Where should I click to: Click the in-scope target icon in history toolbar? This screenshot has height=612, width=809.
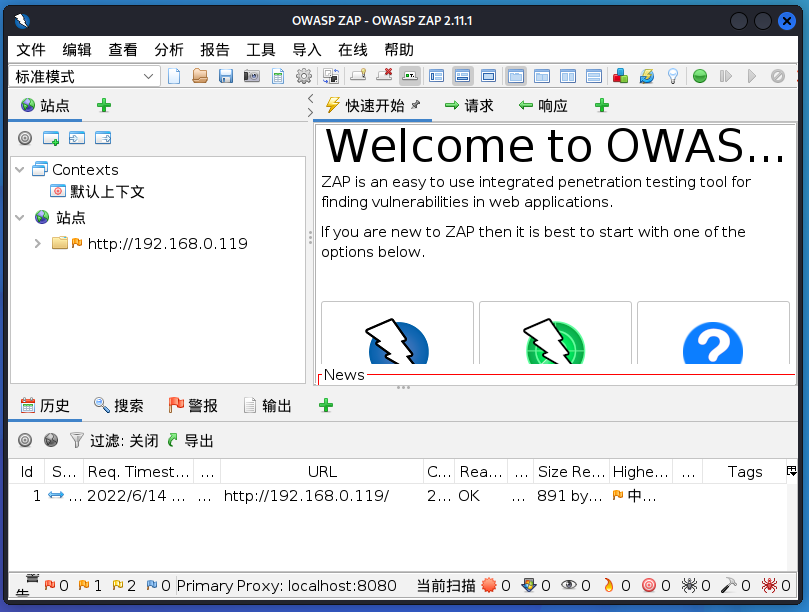pyautogui.click(x=25, y=440)
